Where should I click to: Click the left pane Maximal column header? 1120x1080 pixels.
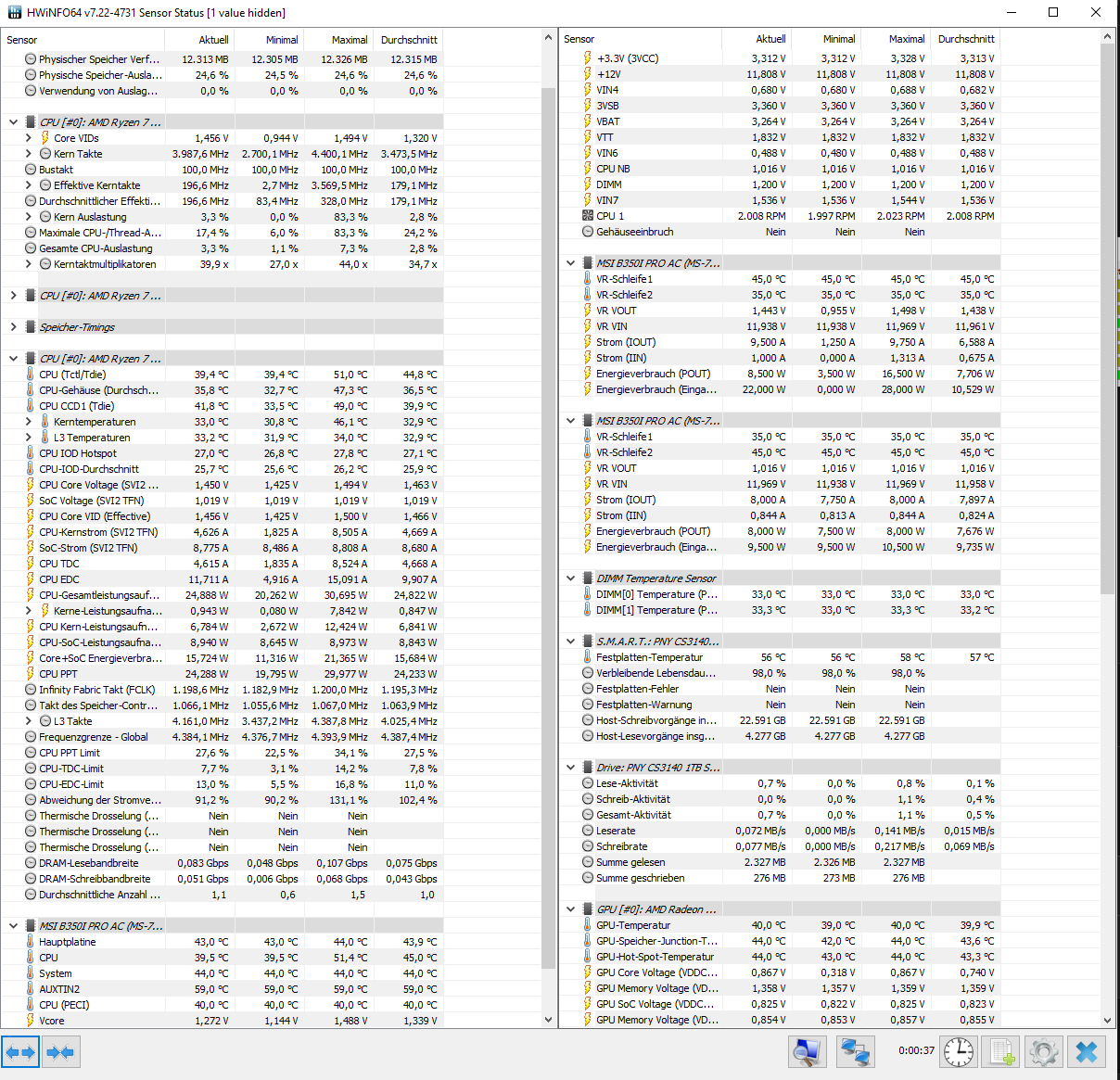click(338, 40)
